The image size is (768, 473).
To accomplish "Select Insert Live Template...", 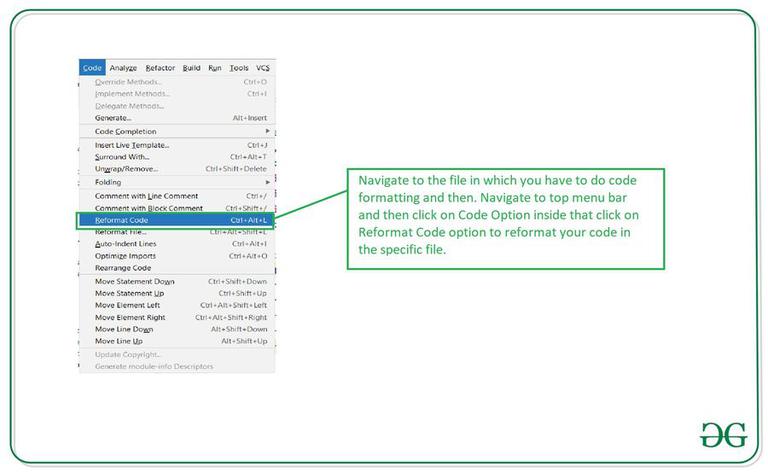I will click(176, 145).
